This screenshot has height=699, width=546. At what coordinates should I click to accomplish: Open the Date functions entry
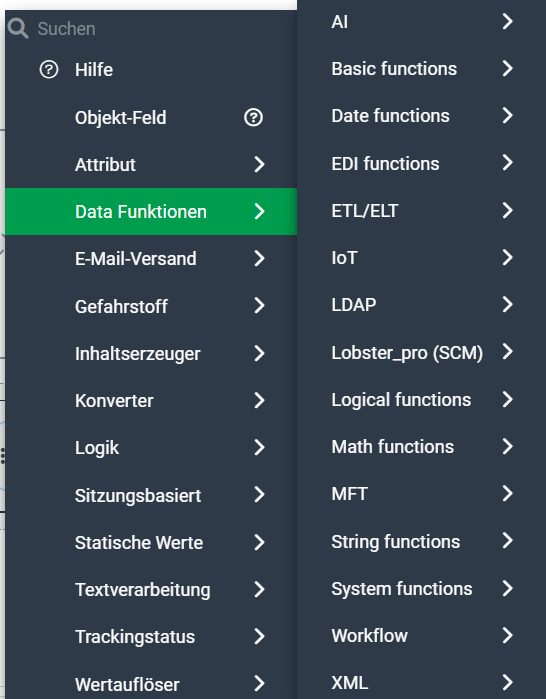(422, 116)
